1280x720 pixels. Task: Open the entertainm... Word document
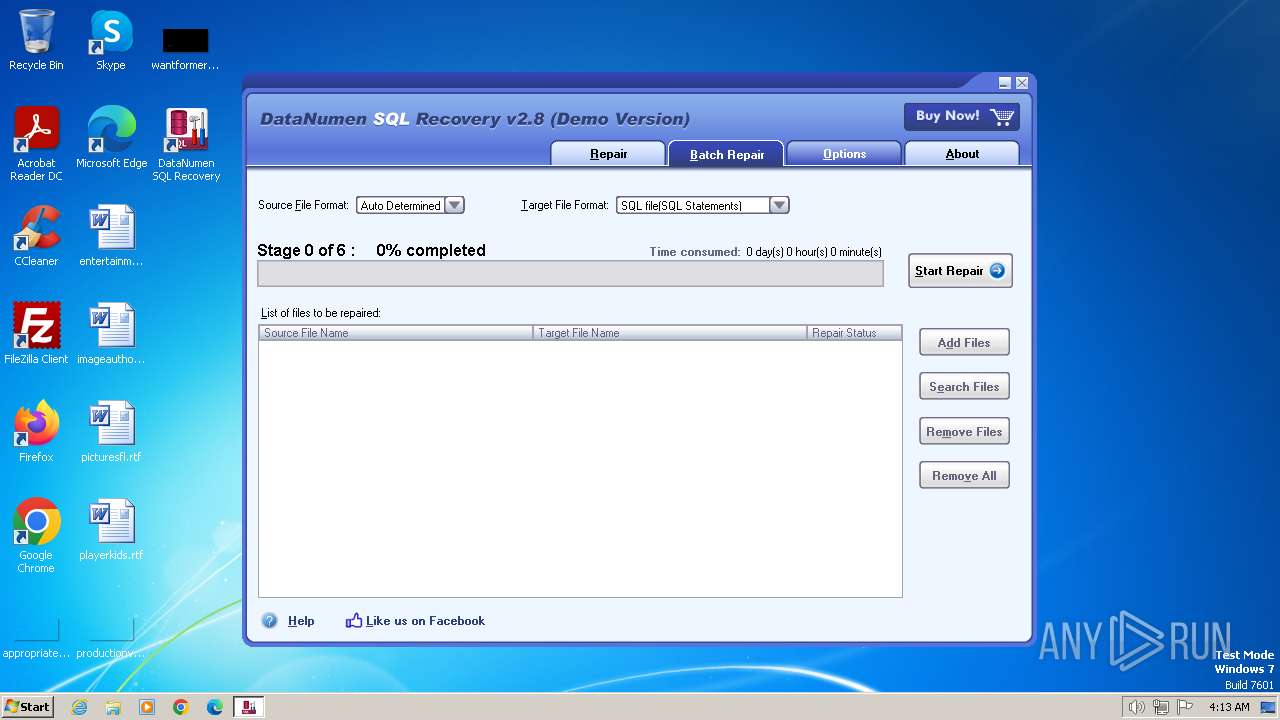click(x=111, y=236)
